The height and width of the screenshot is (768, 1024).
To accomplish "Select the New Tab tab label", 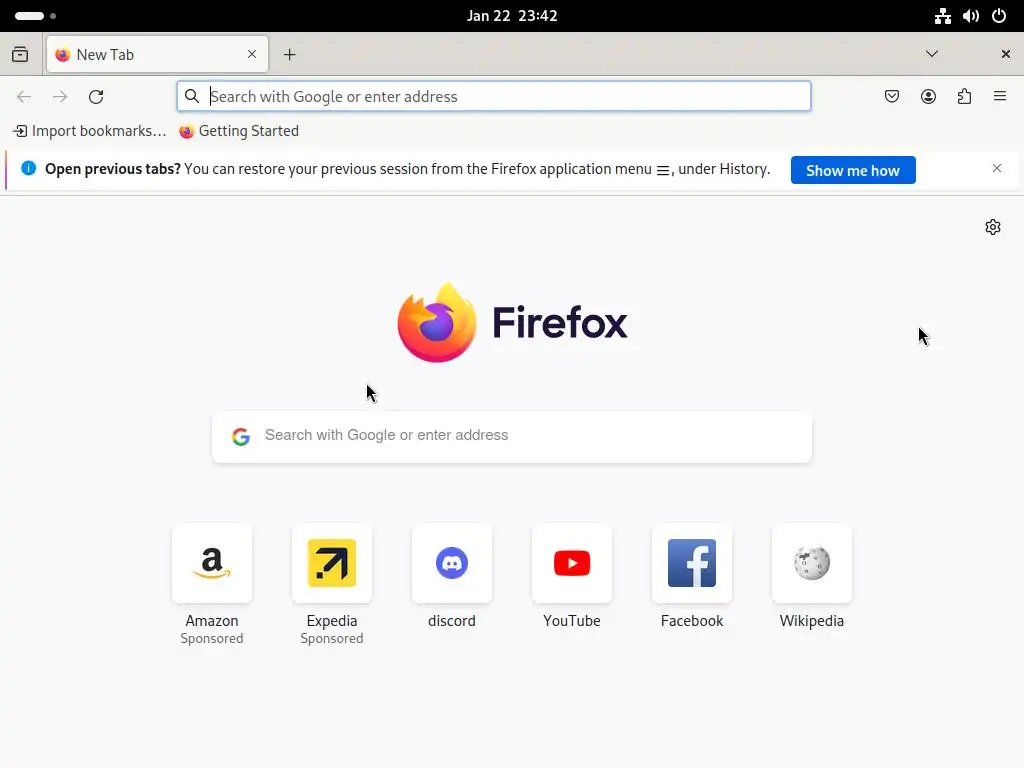I will pos(105,55).
